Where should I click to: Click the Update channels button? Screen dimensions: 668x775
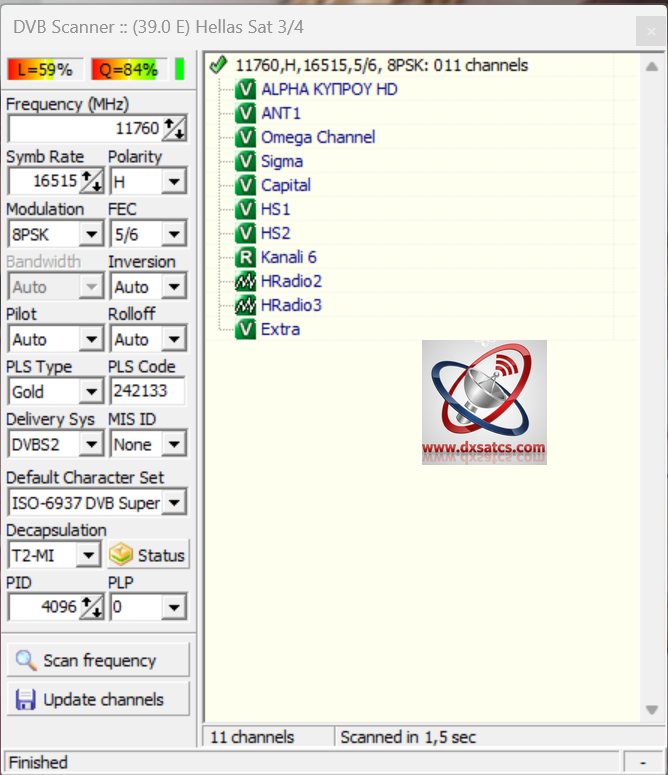pos(98,700)
